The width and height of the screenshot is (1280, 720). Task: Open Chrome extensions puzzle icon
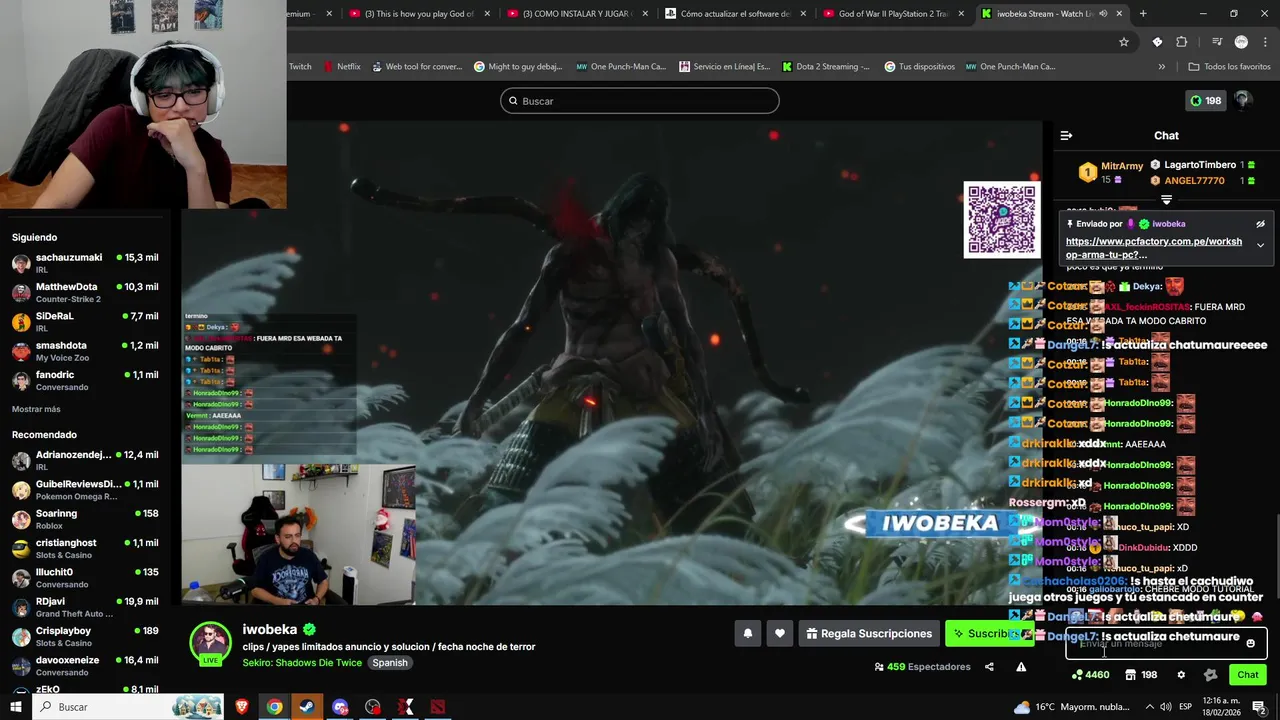[1181, 42]
